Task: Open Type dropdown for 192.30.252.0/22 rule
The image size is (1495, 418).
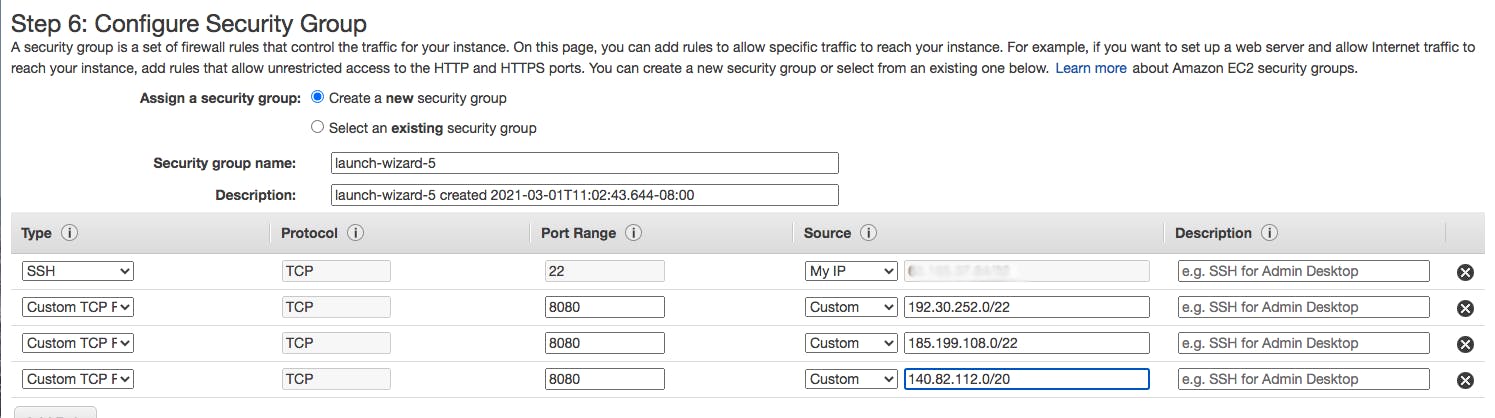Action: click(78, 307)
